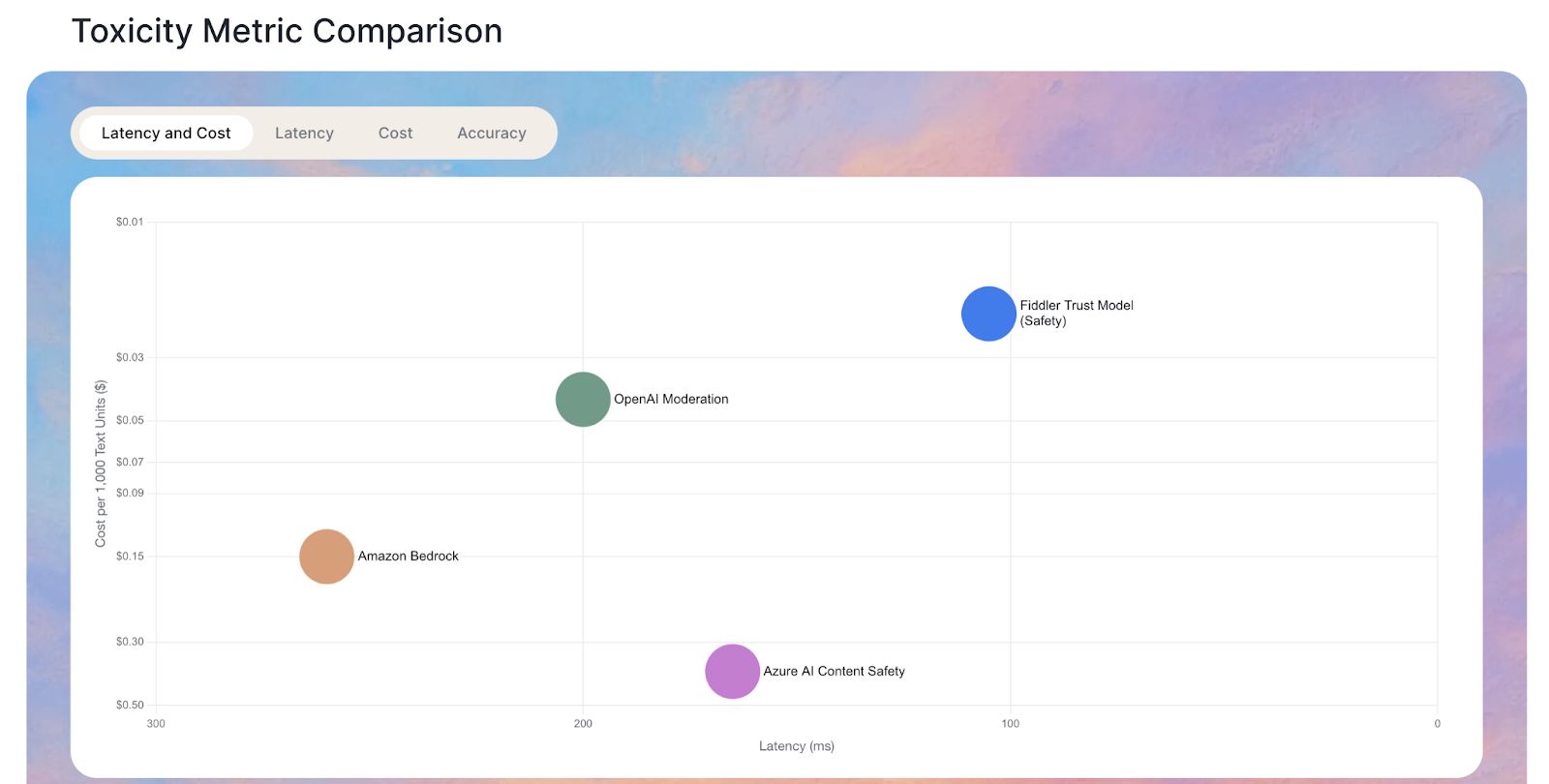Click the 200 x-axis tick label
Screen dimensions: 1549x784
click(x=583, y=723)
